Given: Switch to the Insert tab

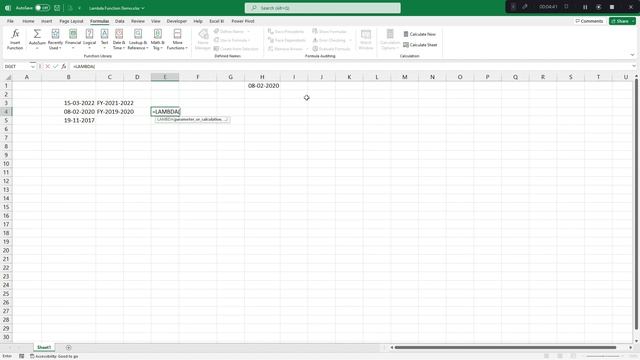Looking at the screenshot, I should (47, 21).
